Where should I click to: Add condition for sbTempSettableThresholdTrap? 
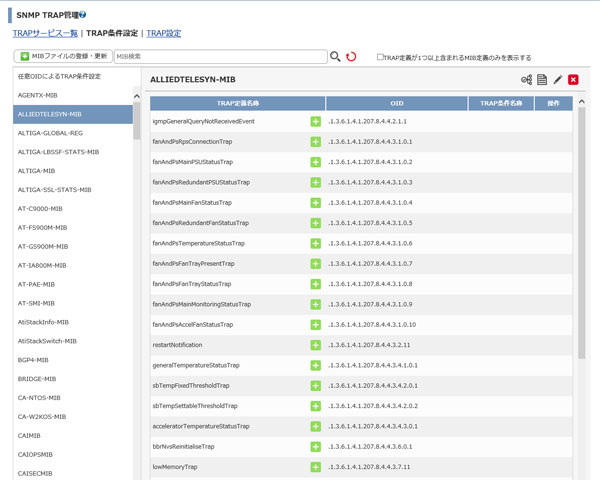316,406
